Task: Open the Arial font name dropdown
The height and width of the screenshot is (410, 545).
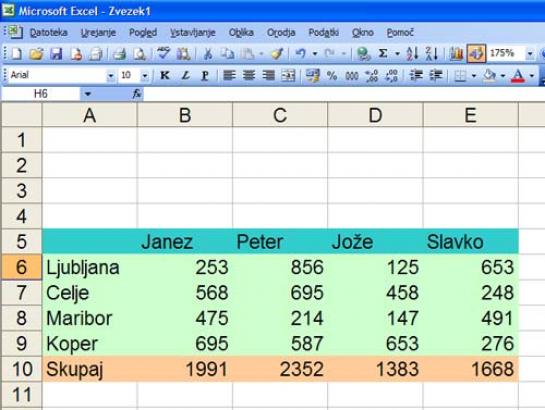Action: 111,75
